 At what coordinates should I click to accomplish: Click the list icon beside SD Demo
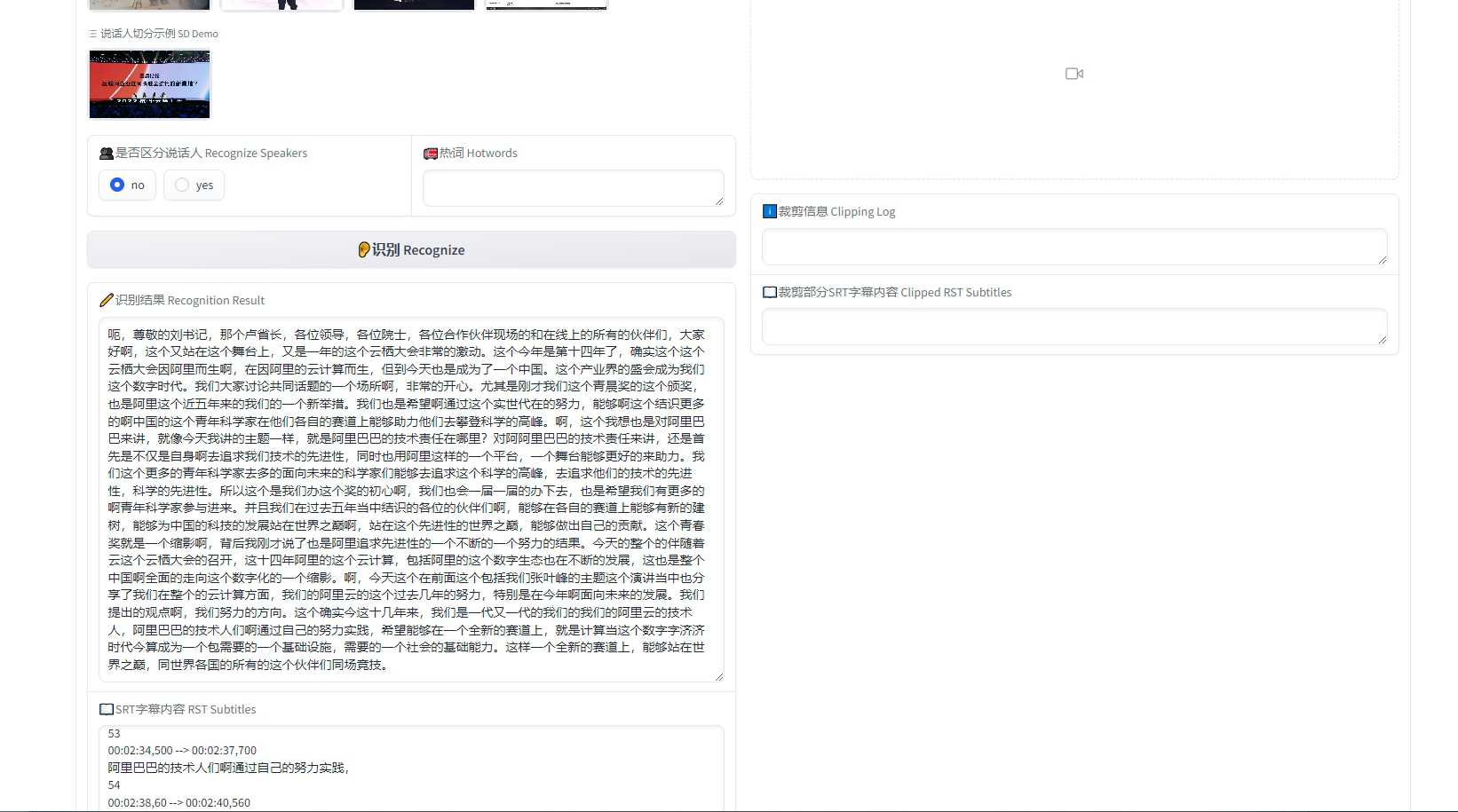pos(93,34)
